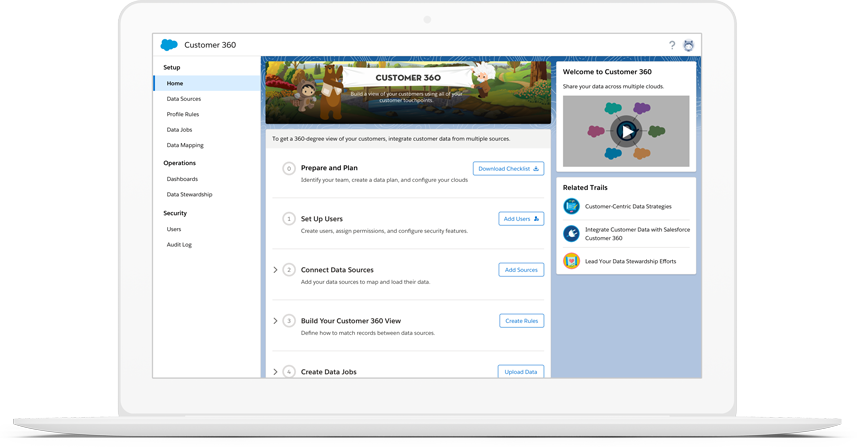Click step 4 circle for Create Data Jobs
Screen dimensions: 857x447
[x=289, y=372]
